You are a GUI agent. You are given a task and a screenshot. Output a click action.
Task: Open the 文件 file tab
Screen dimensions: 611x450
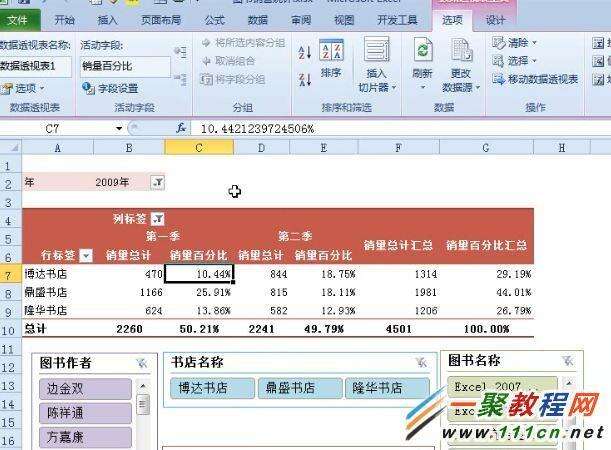click(x=18, y=20)
